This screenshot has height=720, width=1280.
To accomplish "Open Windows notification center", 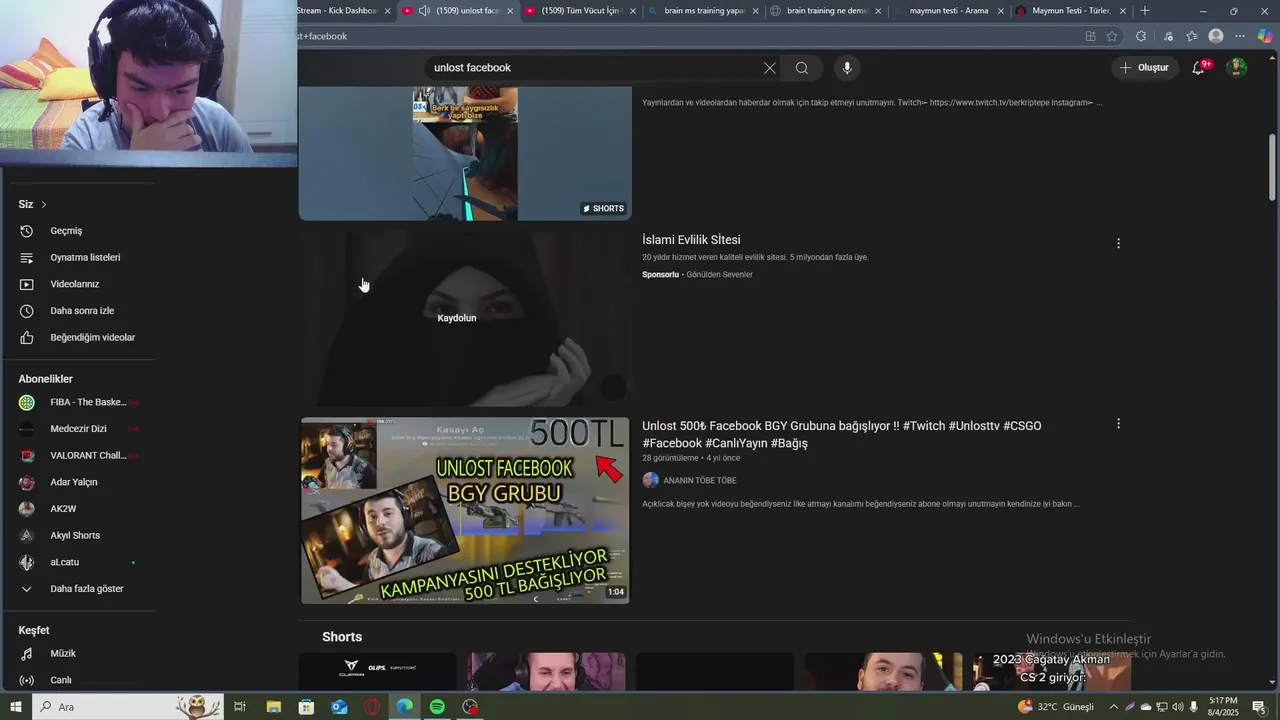I will coord(1258,707).
